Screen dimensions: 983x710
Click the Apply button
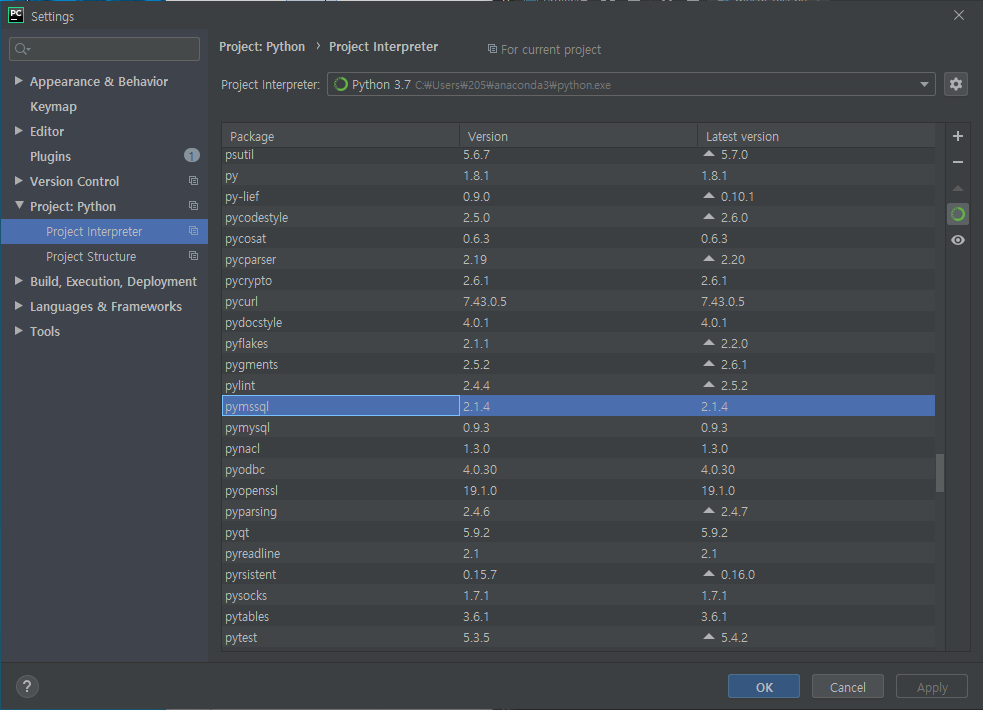[932, 687]
